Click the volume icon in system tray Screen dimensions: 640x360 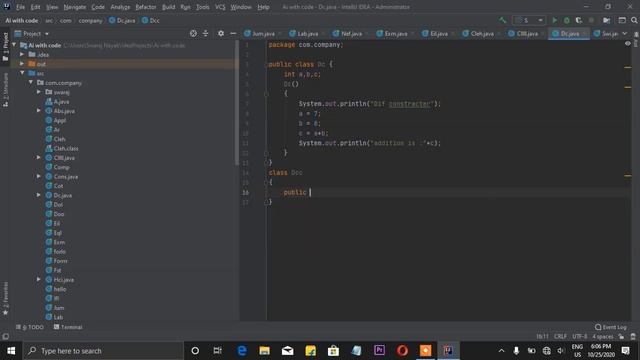pyautogui.click(x=561, y=351)
